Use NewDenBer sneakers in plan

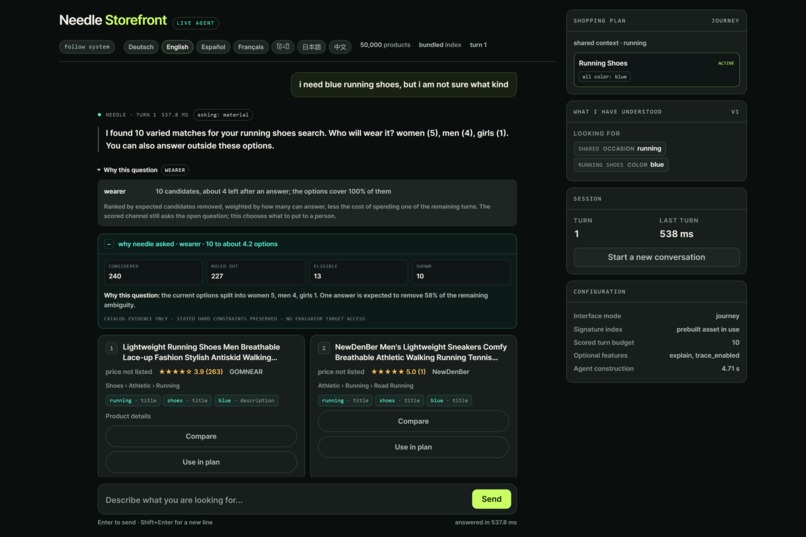point(413,447)
